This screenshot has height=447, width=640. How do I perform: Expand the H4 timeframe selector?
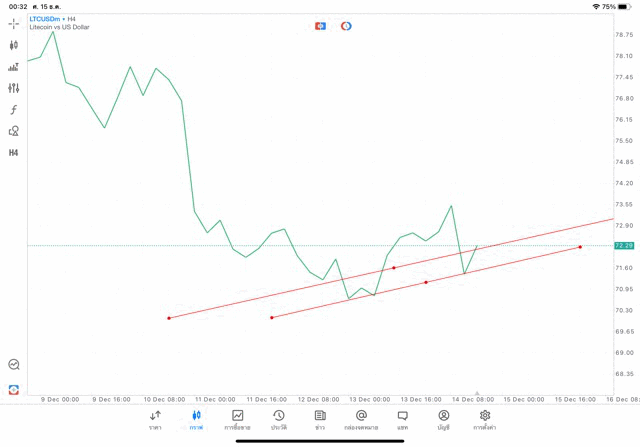14,153
